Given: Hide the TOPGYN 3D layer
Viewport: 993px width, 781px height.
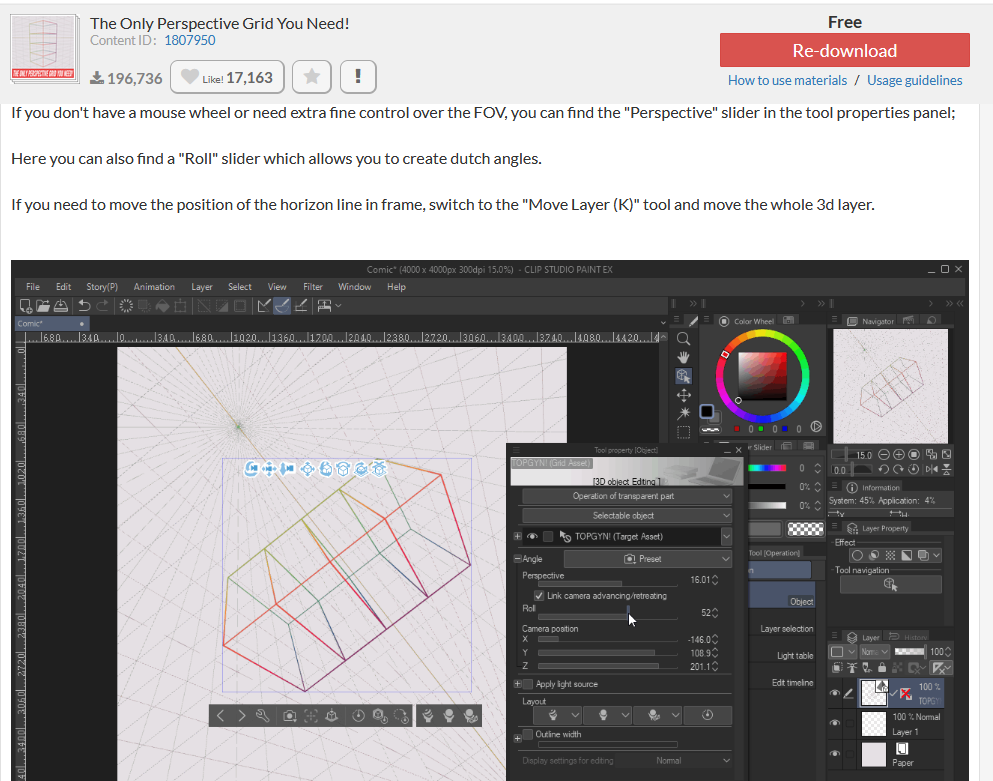Looking at the screenshot, I should [x=835, y=694].
